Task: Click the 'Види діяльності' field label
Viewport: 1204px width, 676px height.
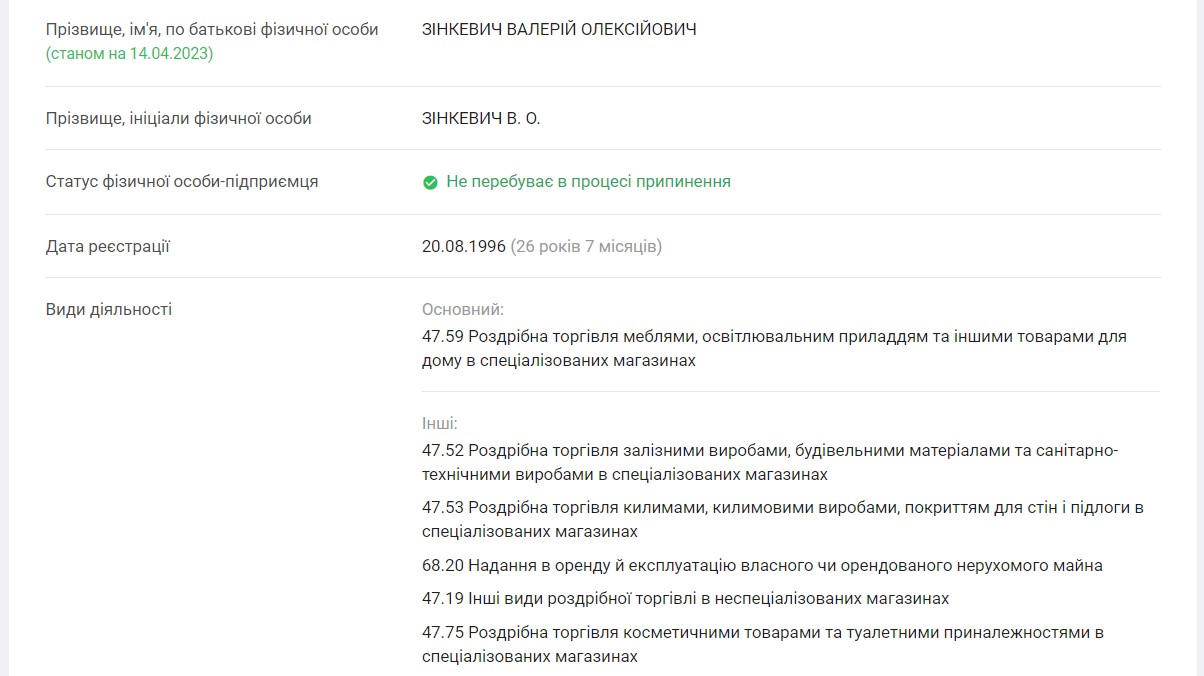Action: coord(109,310)
